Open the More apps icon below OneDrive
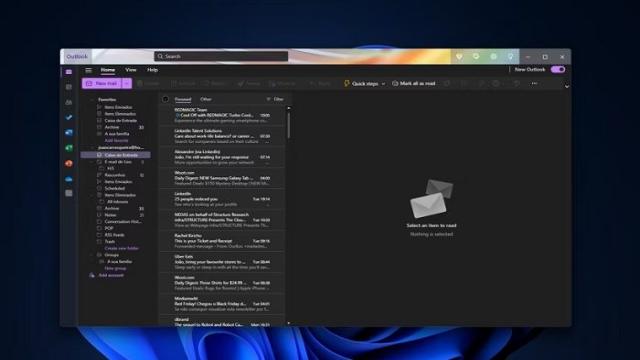The height and width of the screenshot is (360, 640). 69,193
